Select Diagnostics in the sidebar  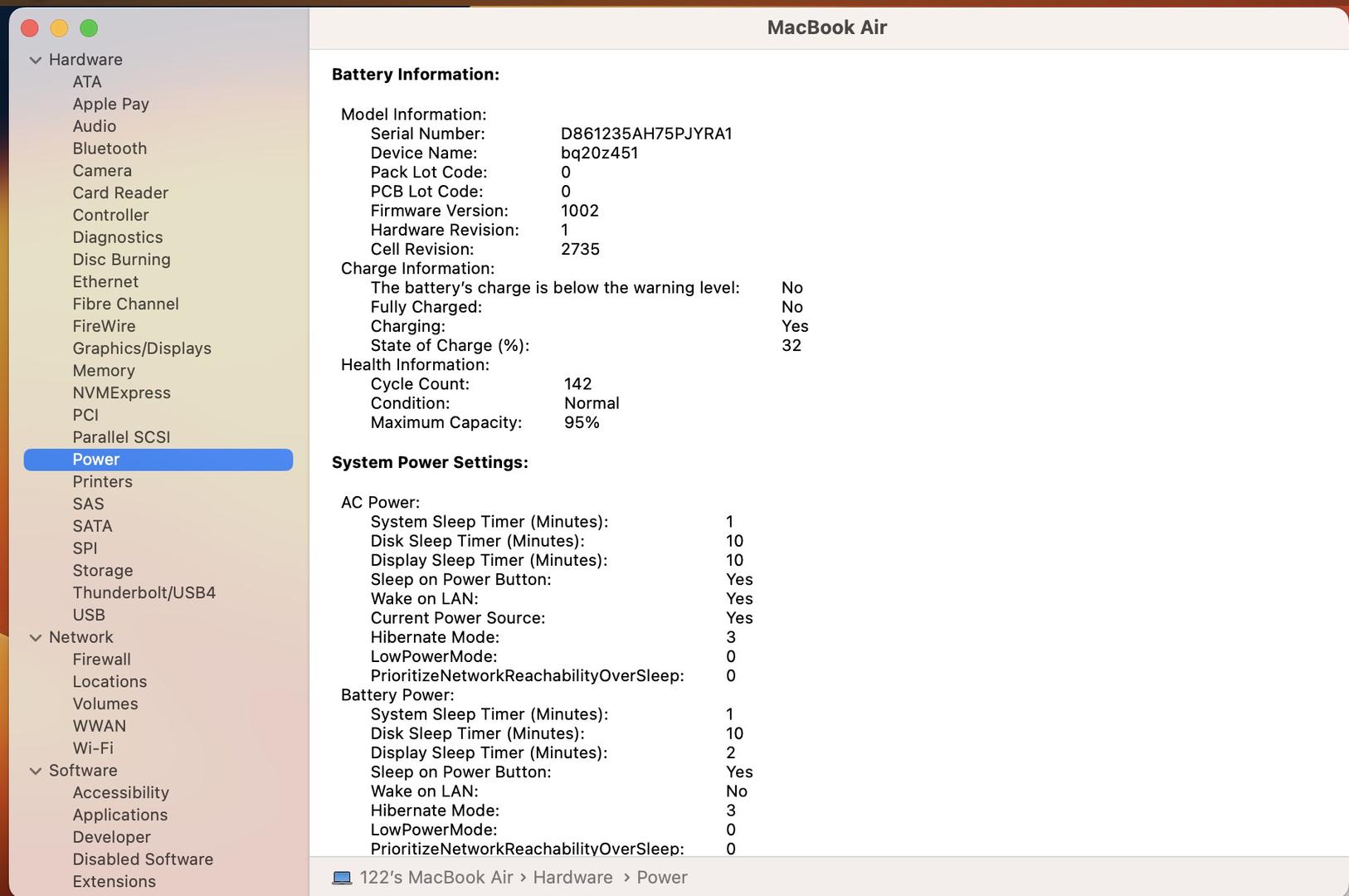[x=118, y=237]
